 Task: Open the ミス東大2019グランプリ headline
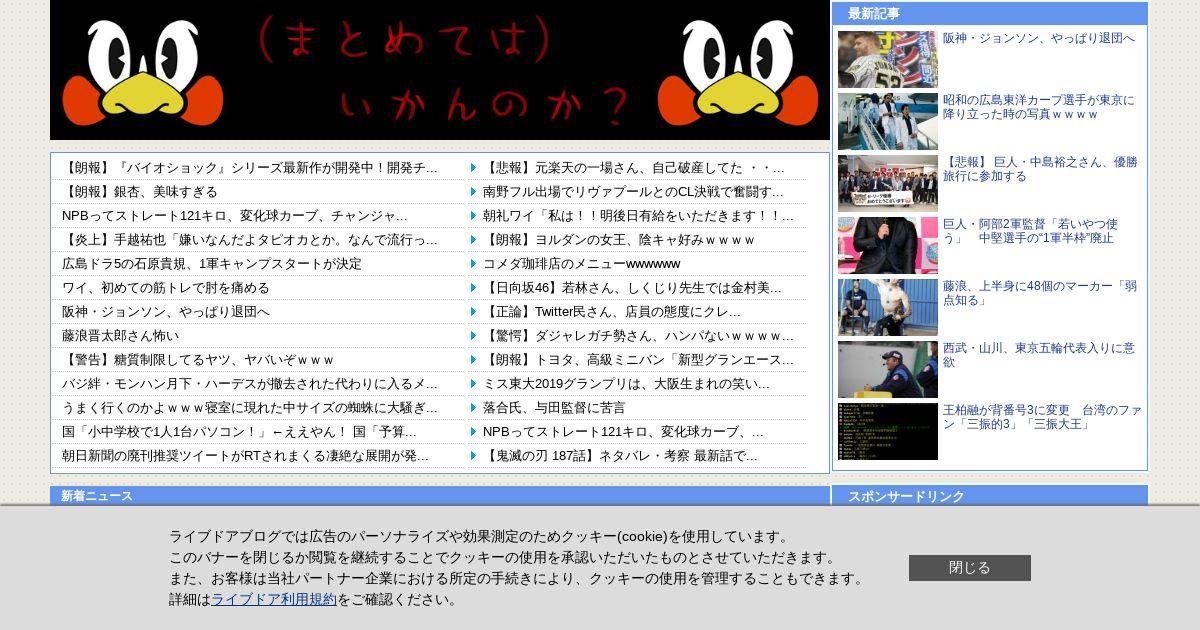click(x=627, y=384)
